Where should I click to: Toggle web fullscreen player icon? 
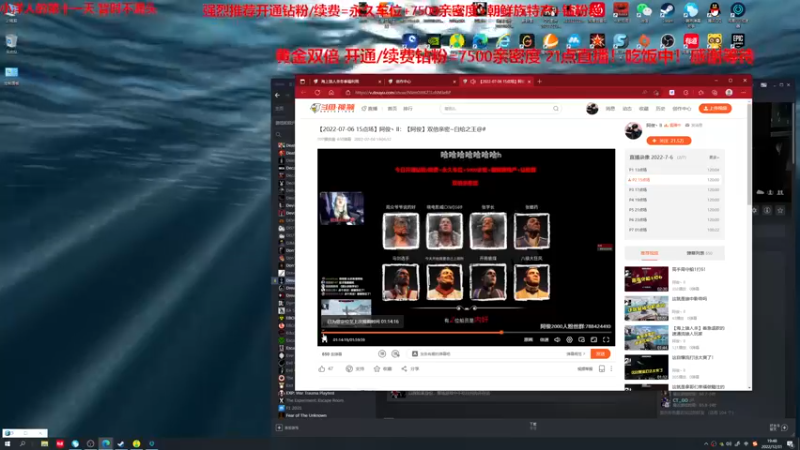tap(594, 340)
